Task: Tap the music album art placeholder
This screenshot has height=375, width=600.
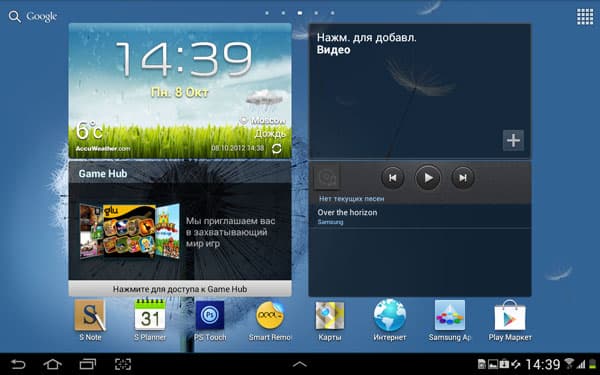Action: pyautogui.click(x=327, y=178)
